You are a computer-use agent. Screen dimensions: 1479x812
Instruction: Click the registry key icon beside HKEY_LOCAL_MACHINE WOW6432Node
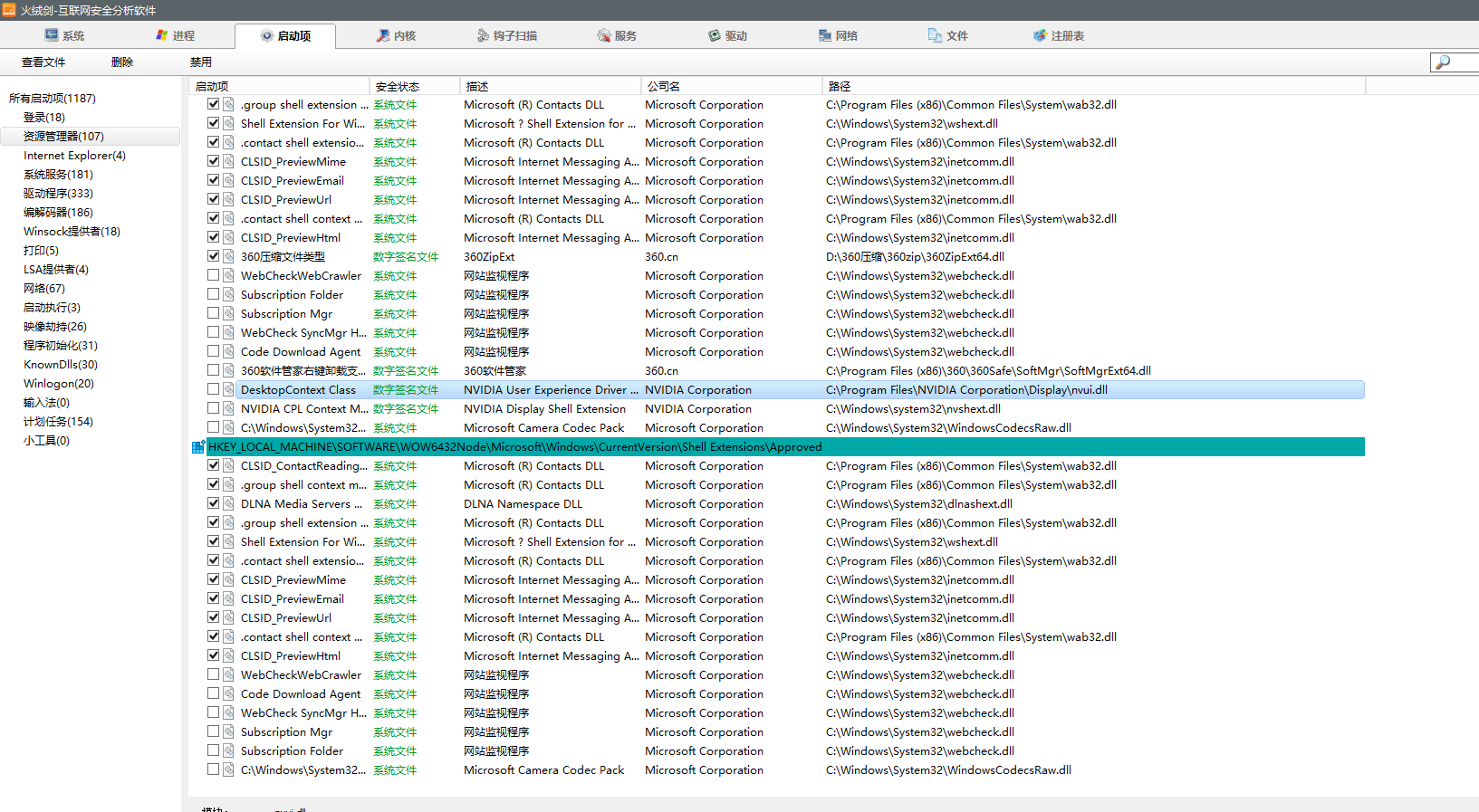click(198, 447)
